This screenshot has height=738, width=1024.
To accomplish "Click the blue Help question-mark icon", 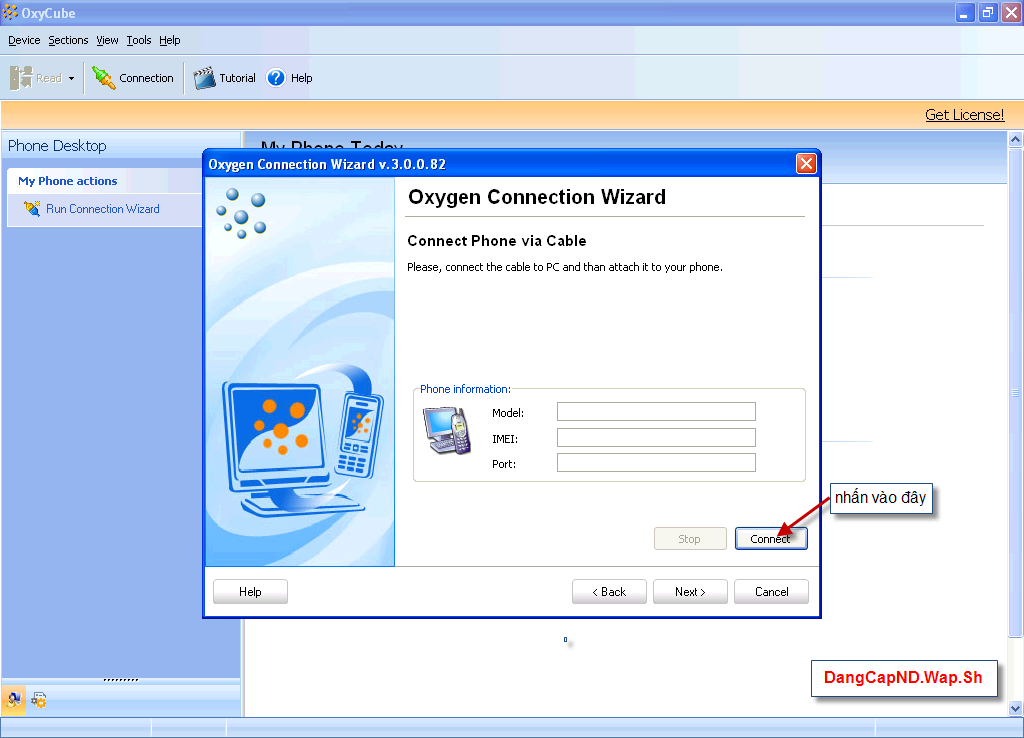I will coord(276,78).
